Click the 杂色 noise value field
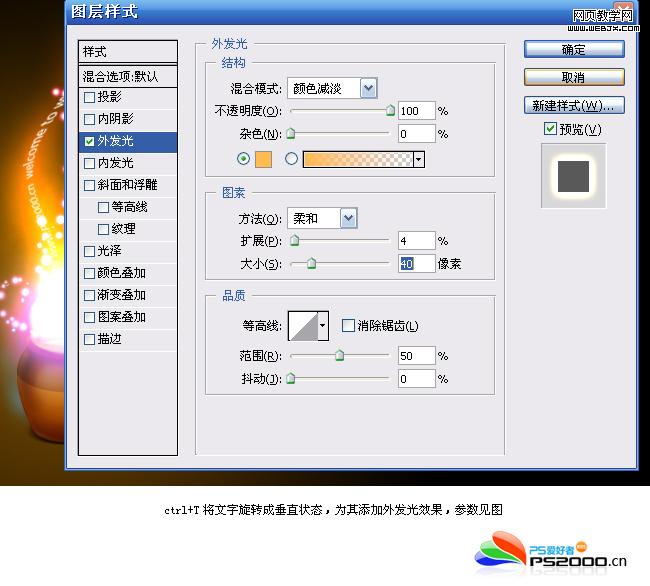This screenshot has width=650, height=586. click(417, 134)
